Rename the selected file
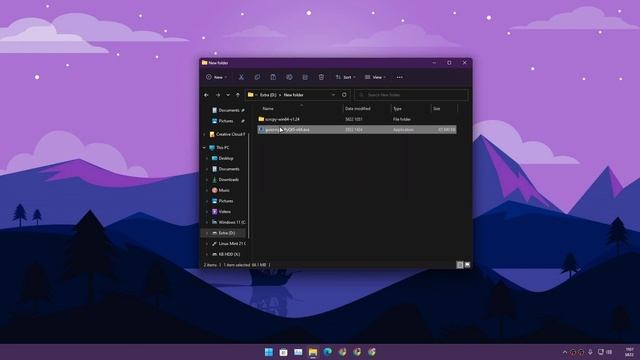The height and width of the screenshot is (360, 640). point(289,77)
